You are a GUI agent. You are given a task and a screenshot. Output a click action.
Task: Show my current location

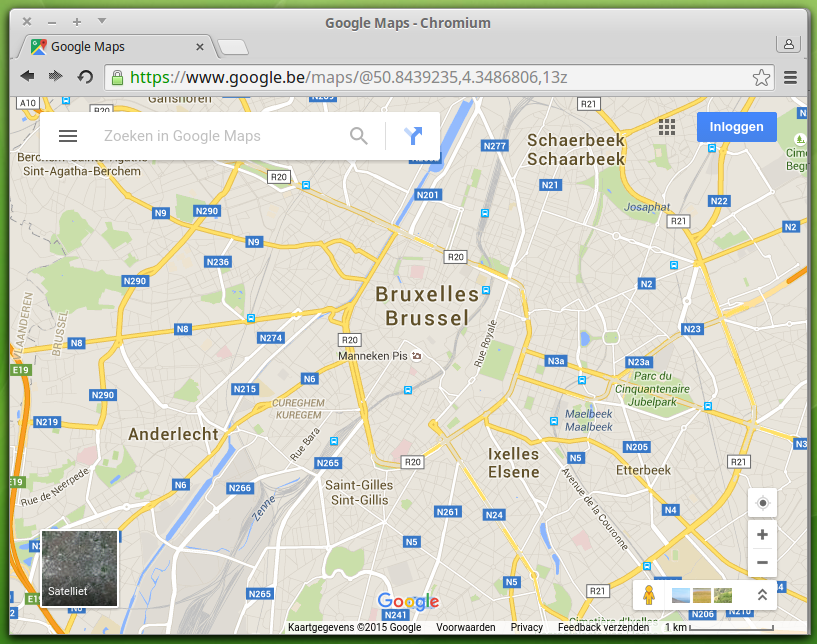click(762, 503)
